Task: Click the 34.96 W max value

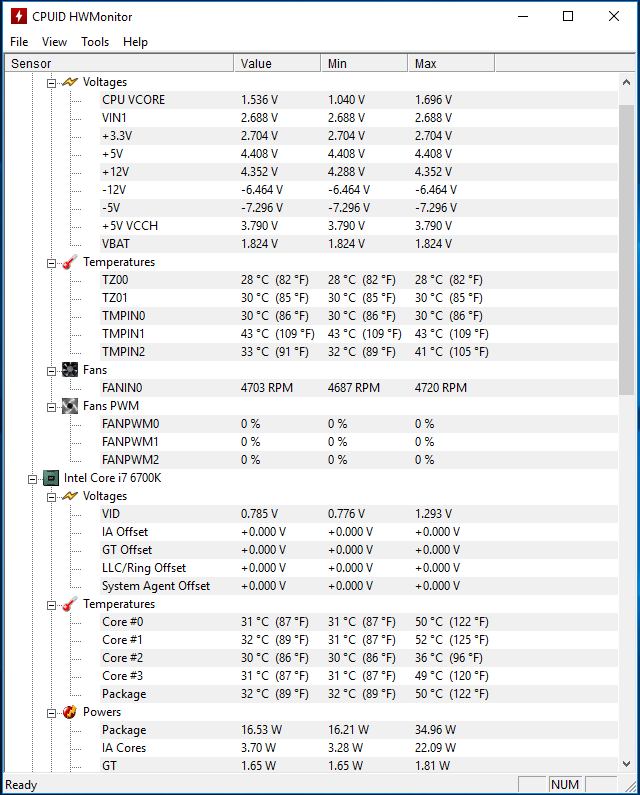Action: point(435,730)
